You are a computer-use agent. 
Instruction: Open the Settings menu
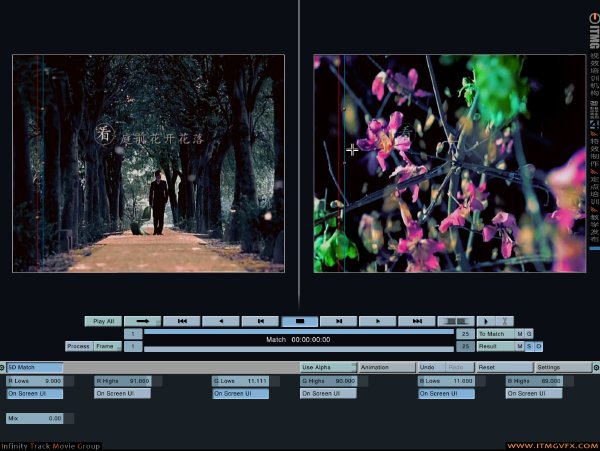563,367
